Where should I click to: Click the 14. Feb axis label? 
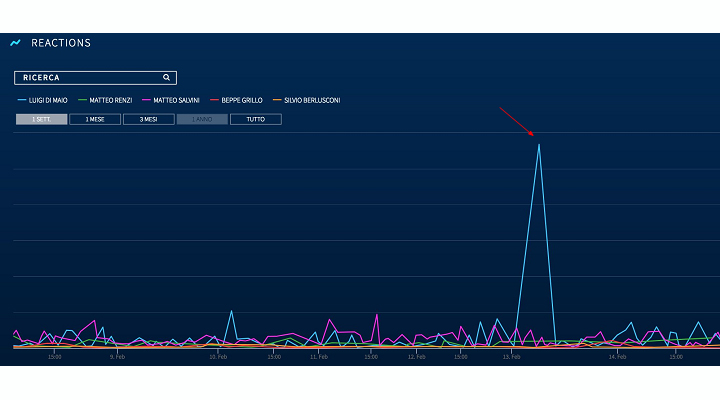pyautogui.click(x=617, y=356)
